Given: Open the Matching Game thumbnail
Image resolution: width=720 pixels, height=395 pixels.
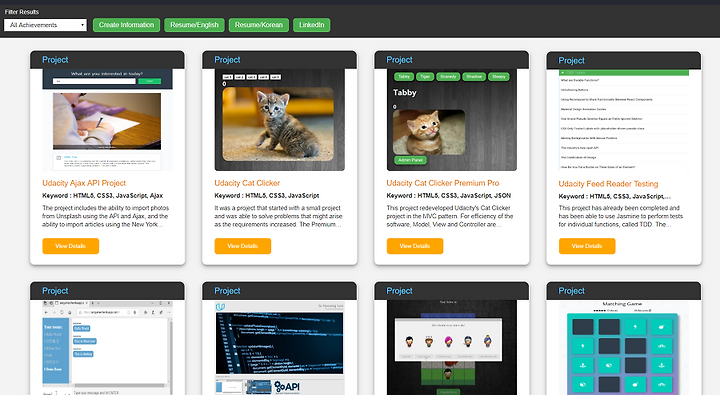Looking at the screenshot, I should pos(624,348).
